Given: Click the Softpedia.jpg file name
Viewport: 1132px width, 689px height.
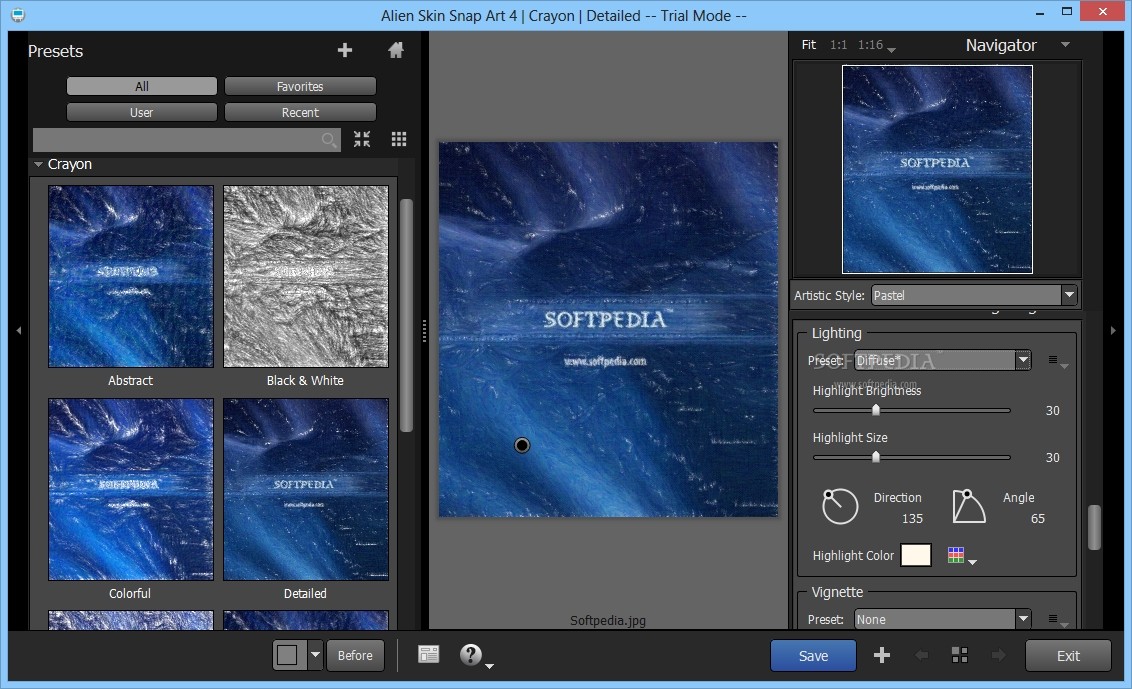Looking at the screenshot, I should click(608, 620).
